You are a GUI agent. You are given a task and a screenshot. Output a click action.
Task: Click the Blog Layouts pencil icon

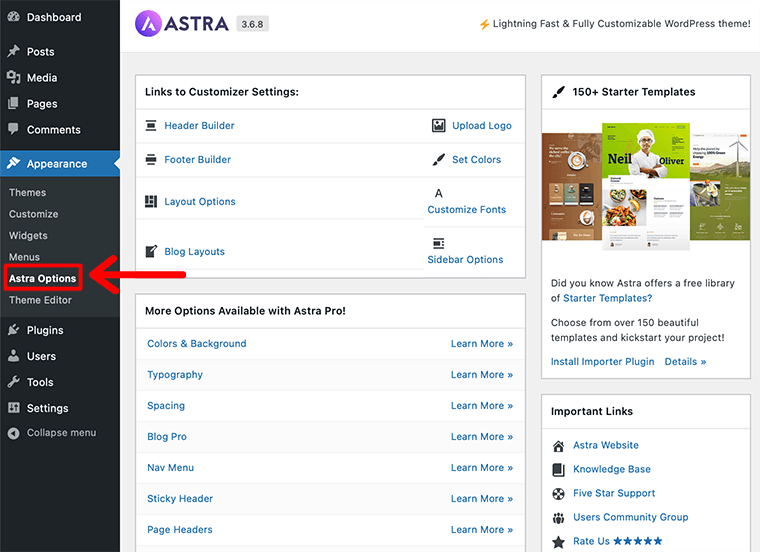point(151,252)
